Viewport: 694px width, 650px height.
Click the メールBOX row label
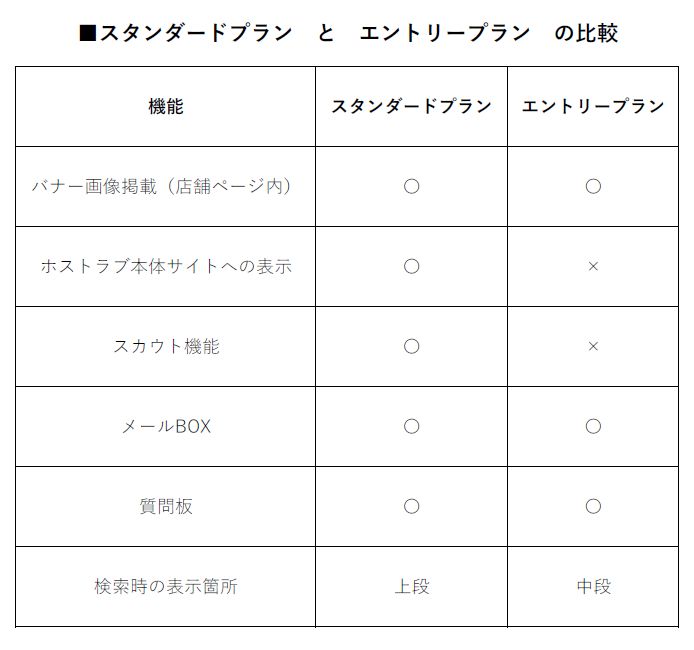(x=166, y=426)
